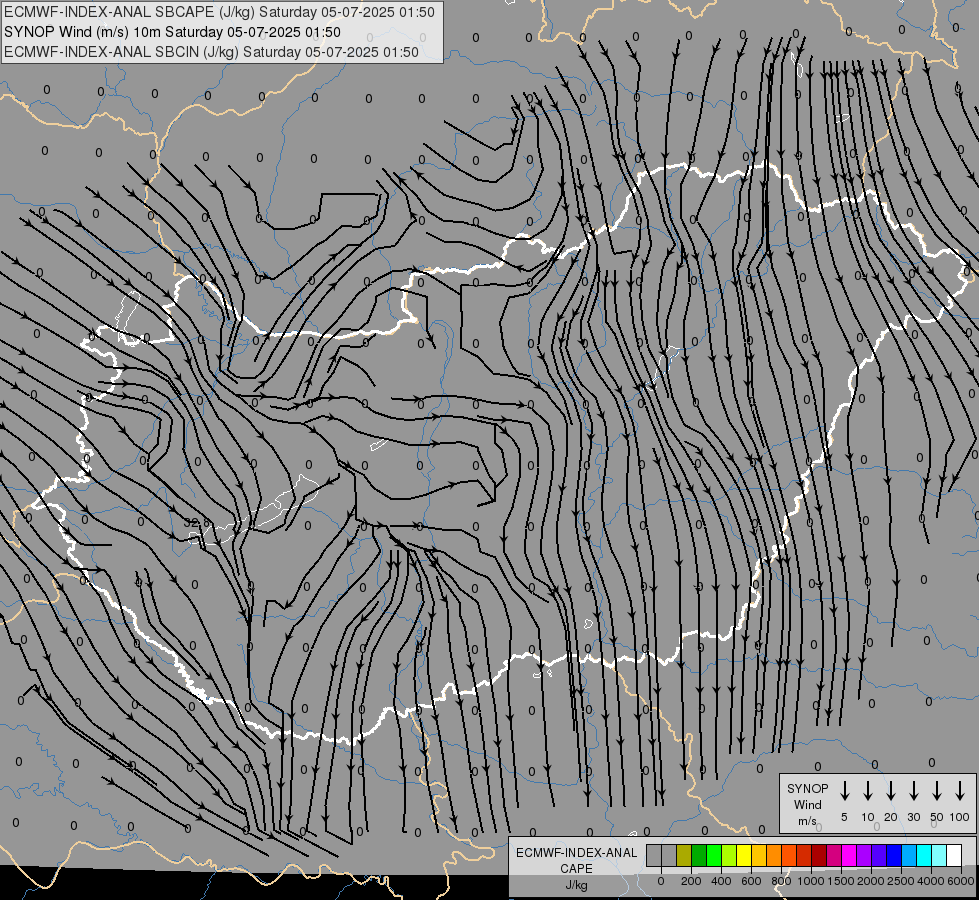Click the 5 m/s wind arrow symbol
The height and width of the screenshot is (900, 979).
(x=844, y=791)
